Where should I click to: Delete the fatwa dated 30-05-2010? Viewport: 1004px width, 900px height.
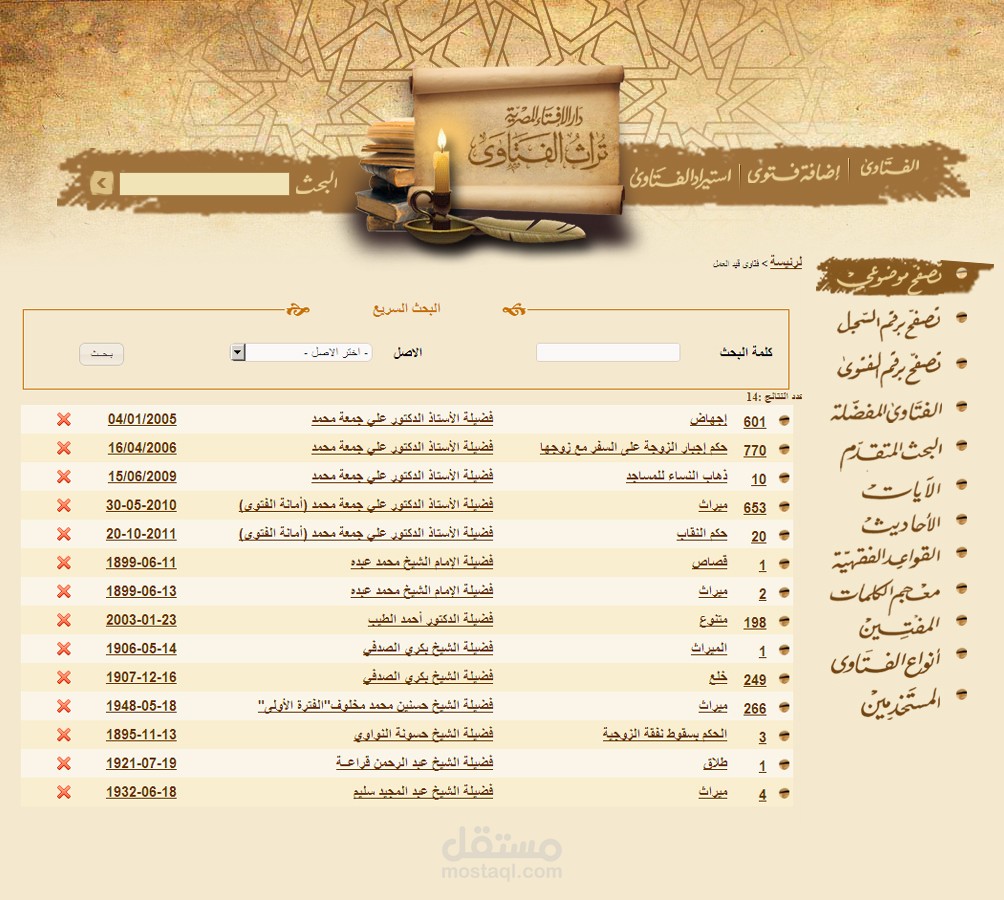[x=63, y=506]
